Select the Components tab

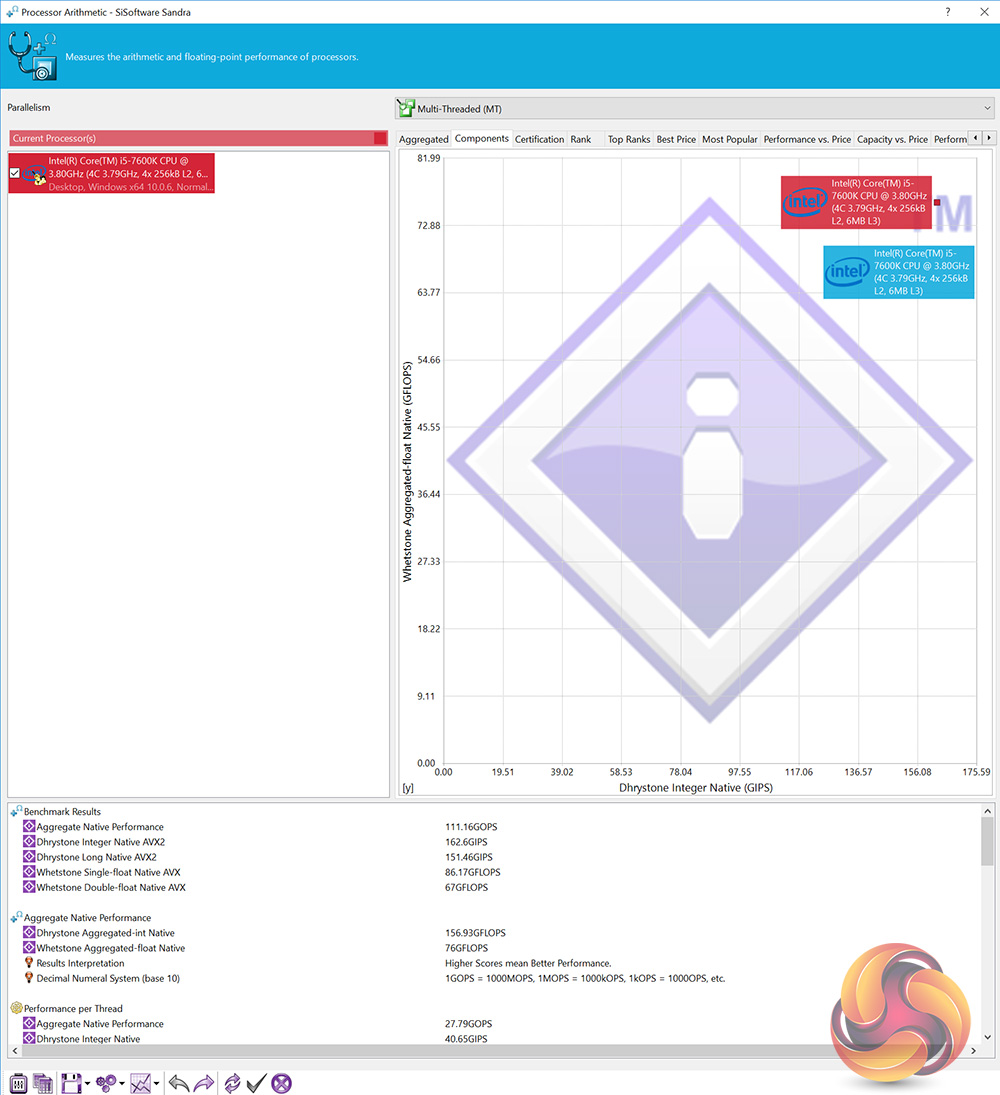click(x=482, y=138)
